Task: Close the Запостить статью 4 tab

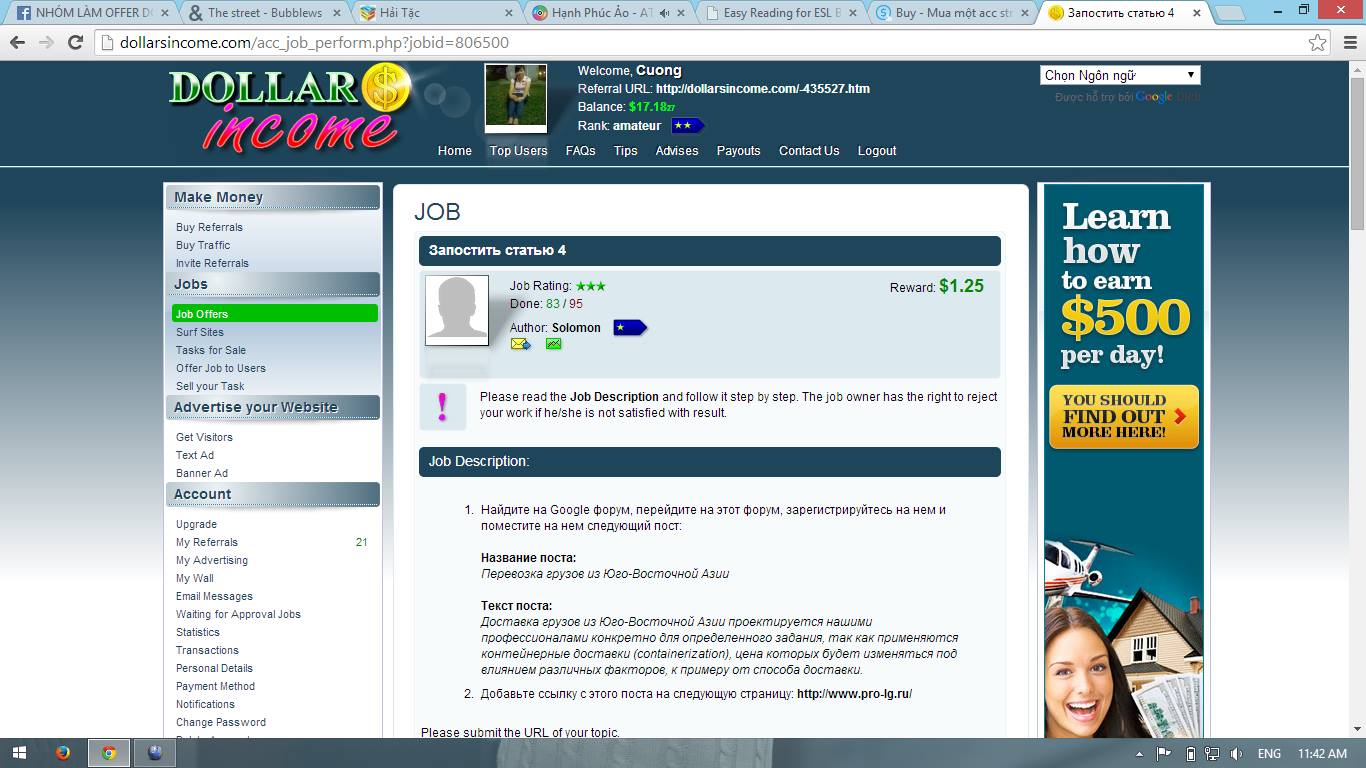Action: click(x=1196, y=13)
